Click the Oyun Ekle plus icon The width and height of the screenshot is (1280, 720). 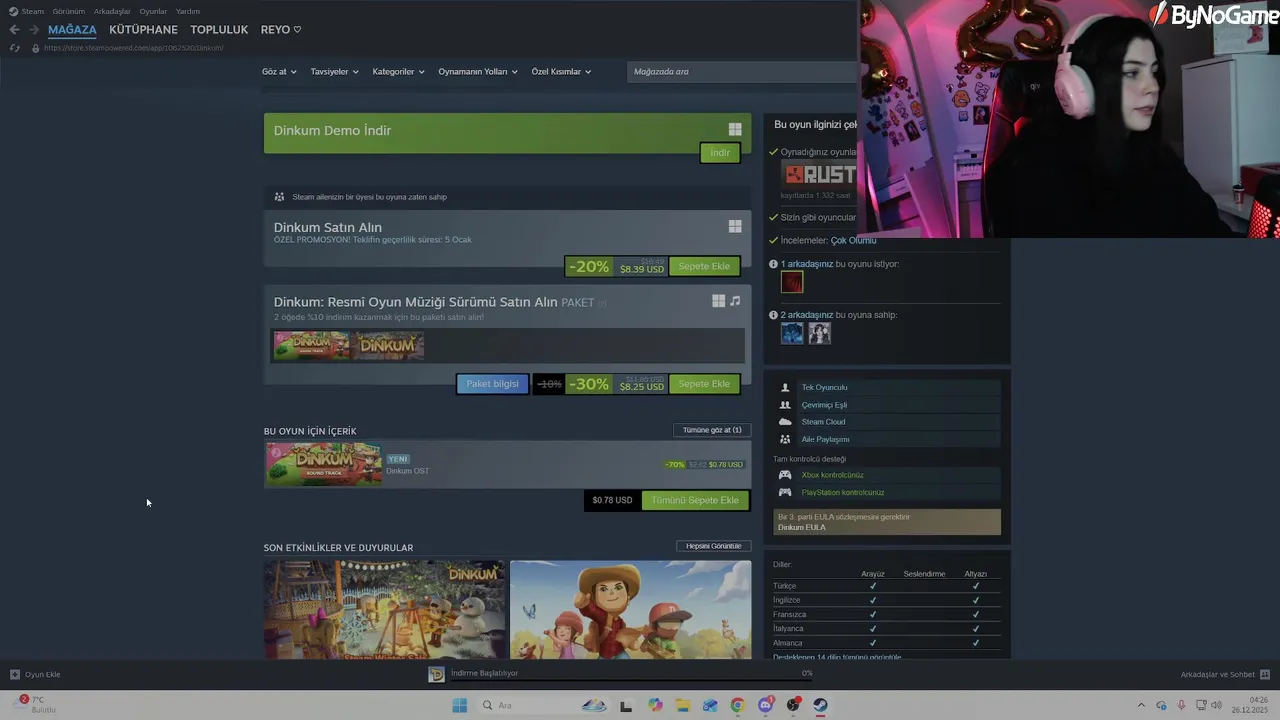point(14,674)
